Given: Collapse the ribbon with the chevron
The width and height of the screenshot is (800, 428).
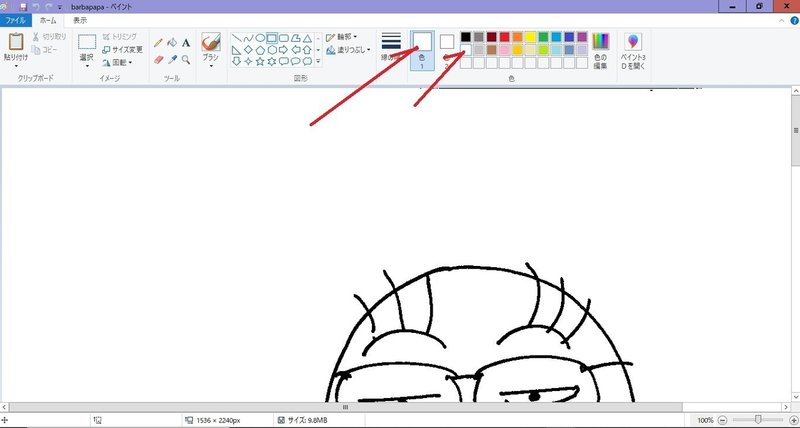Looking at the screenshot, I should [782, 21].
